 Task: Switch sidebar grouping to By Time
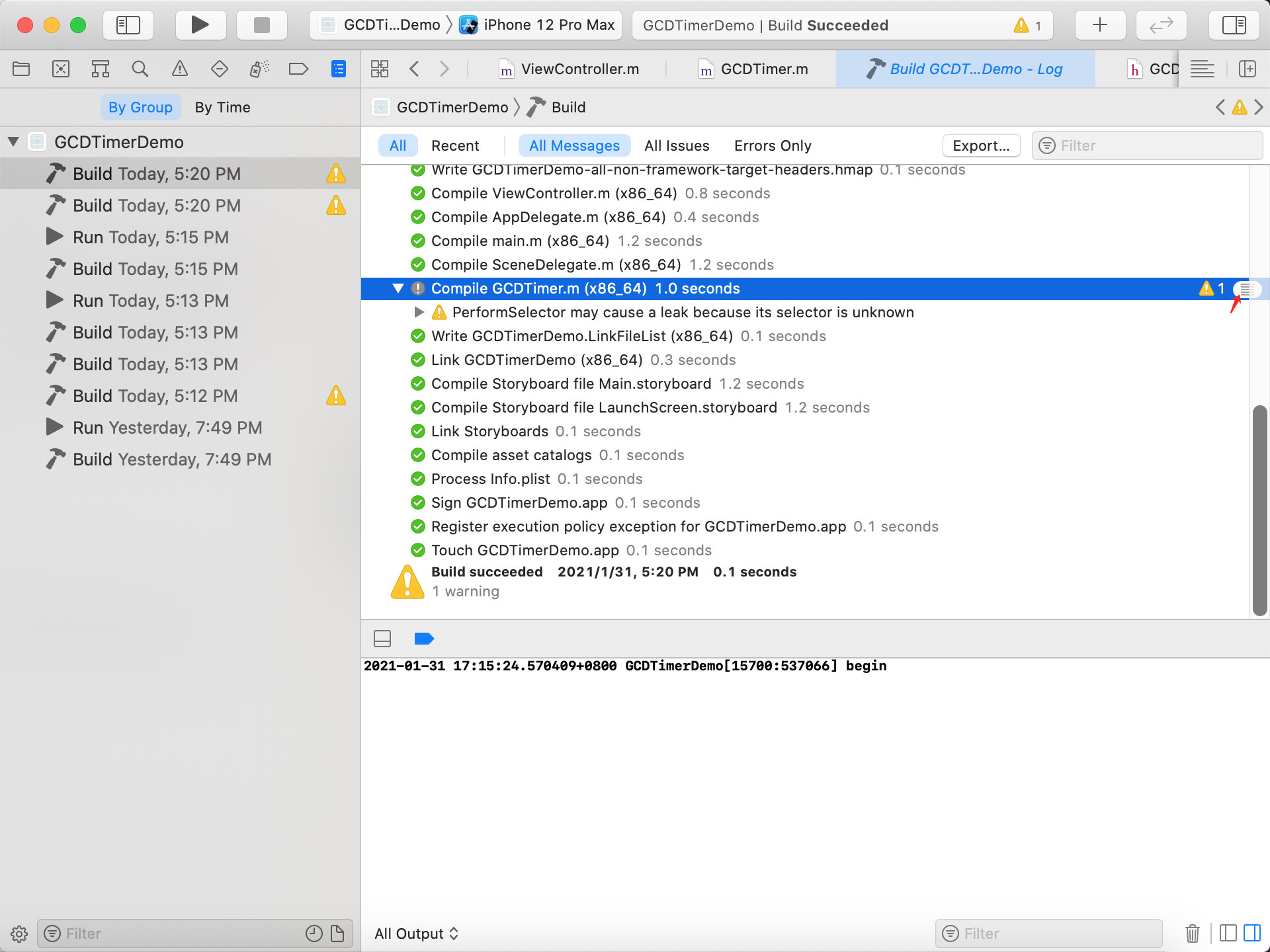click(222, 107)
